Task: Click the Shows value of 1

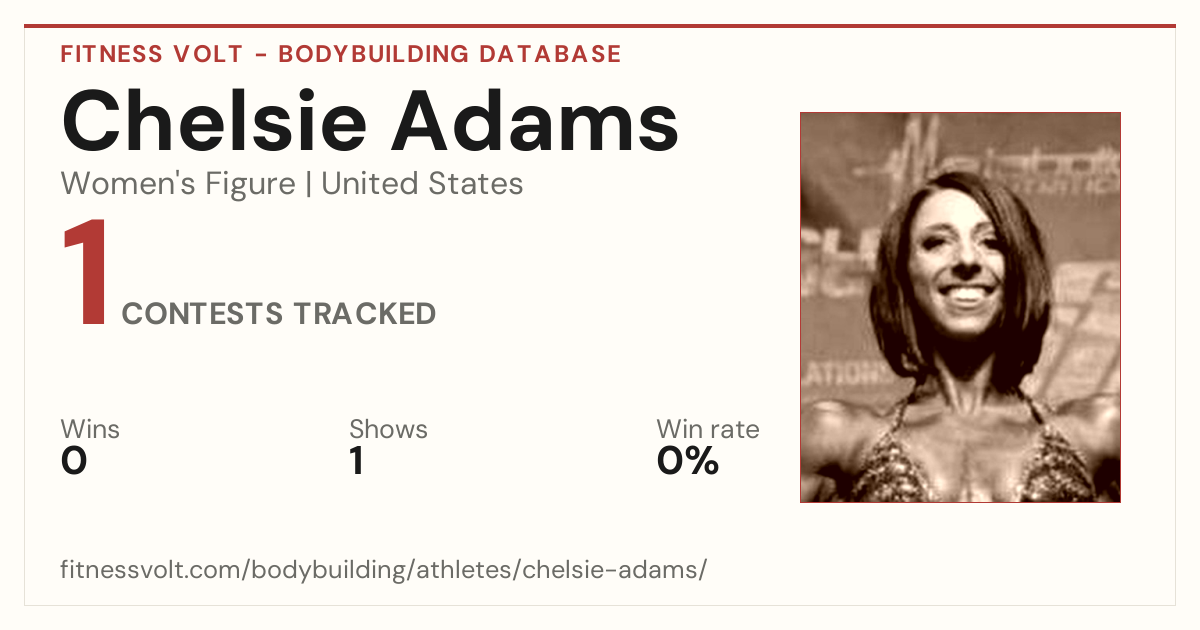Action: [357, 461]
